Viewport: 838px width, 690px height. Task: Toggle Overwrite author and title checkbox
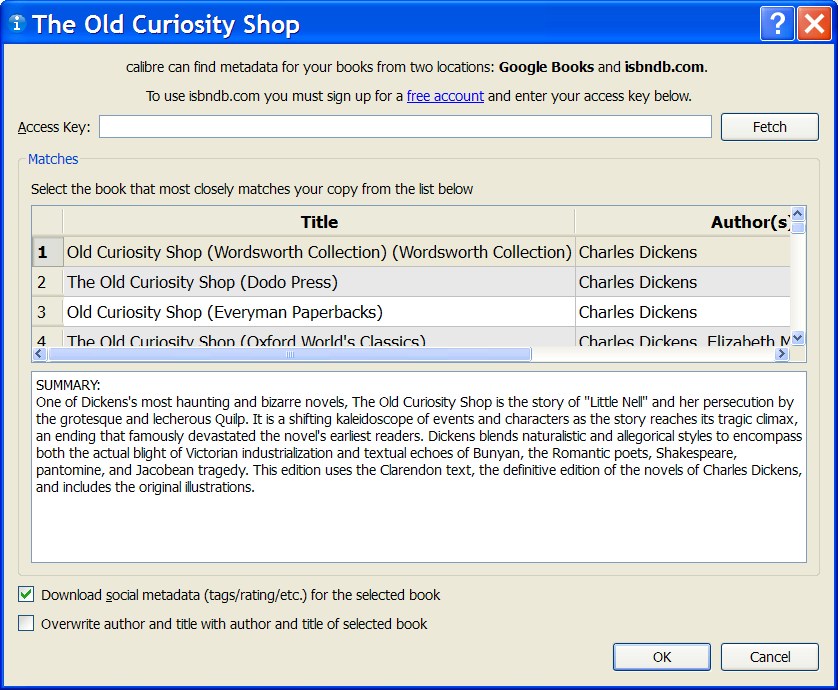[x=26, y=624]
